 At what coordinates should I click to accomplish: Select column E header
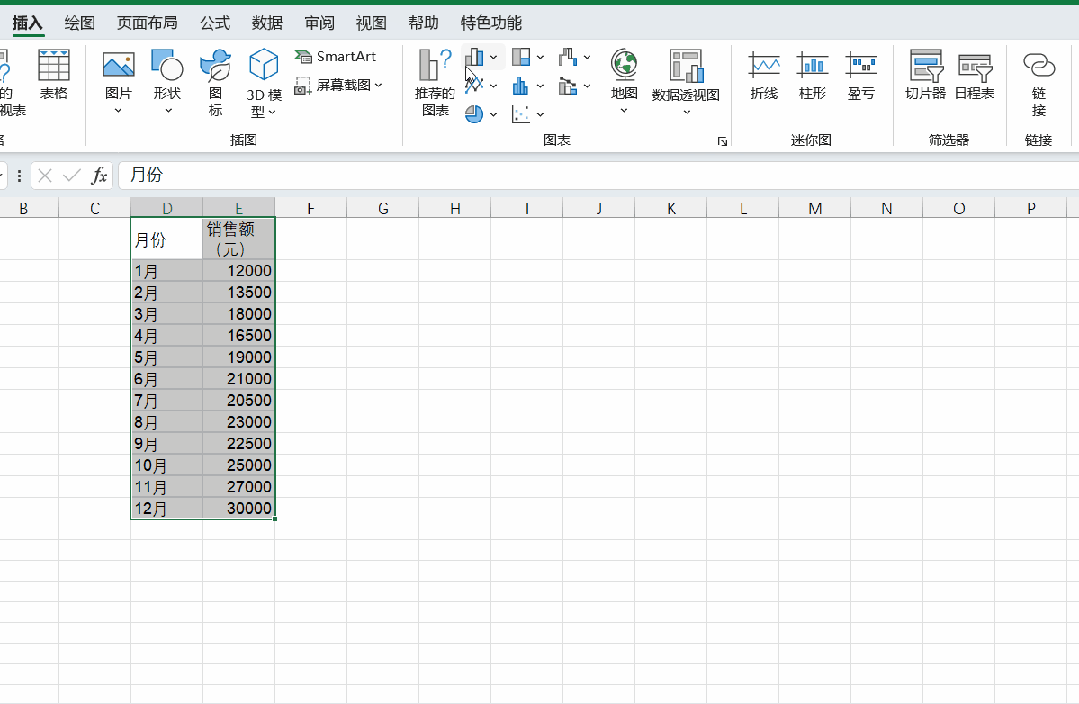(239, 207)
